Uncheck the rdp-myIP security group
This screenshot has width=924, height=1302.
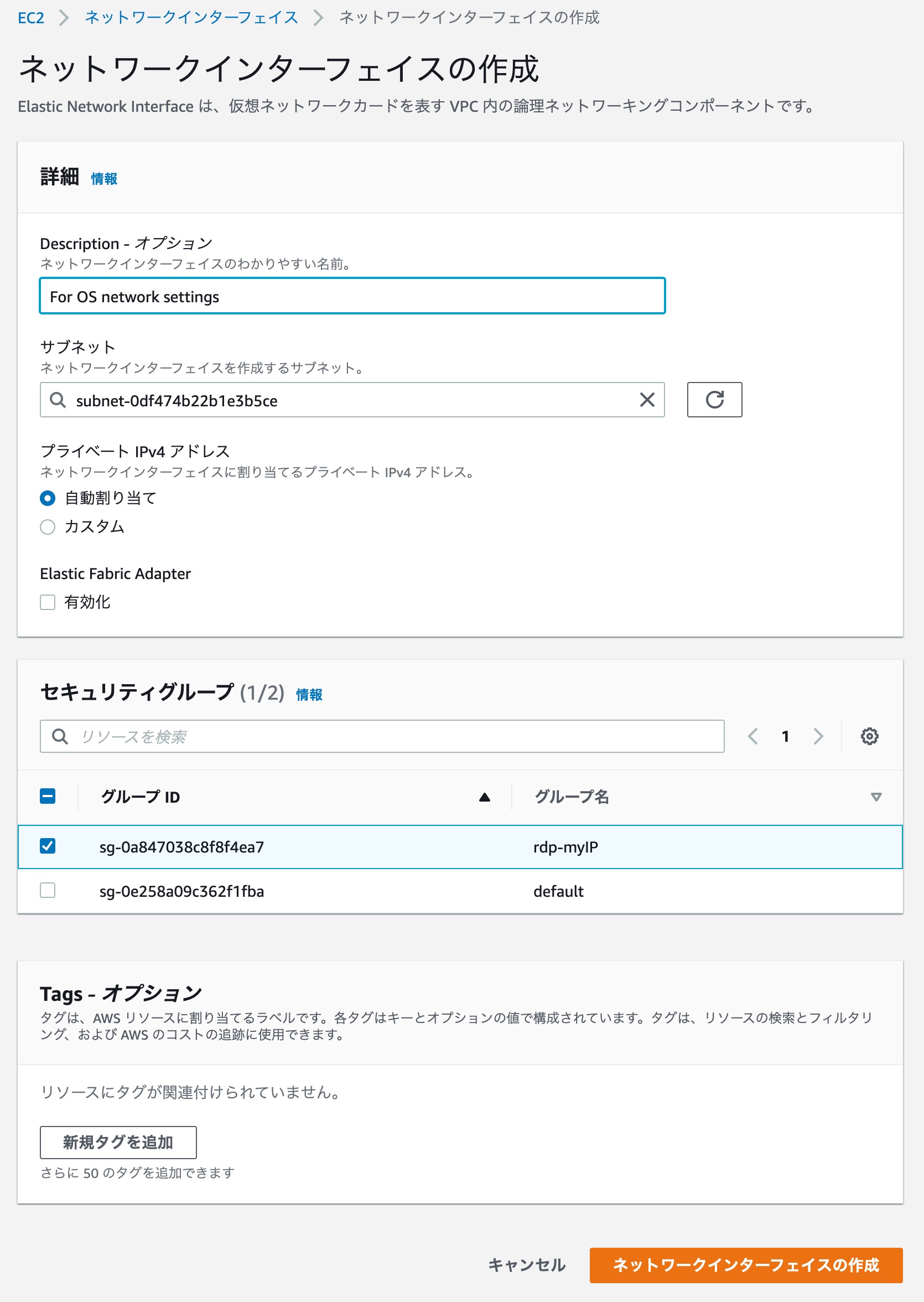point(48,846)
